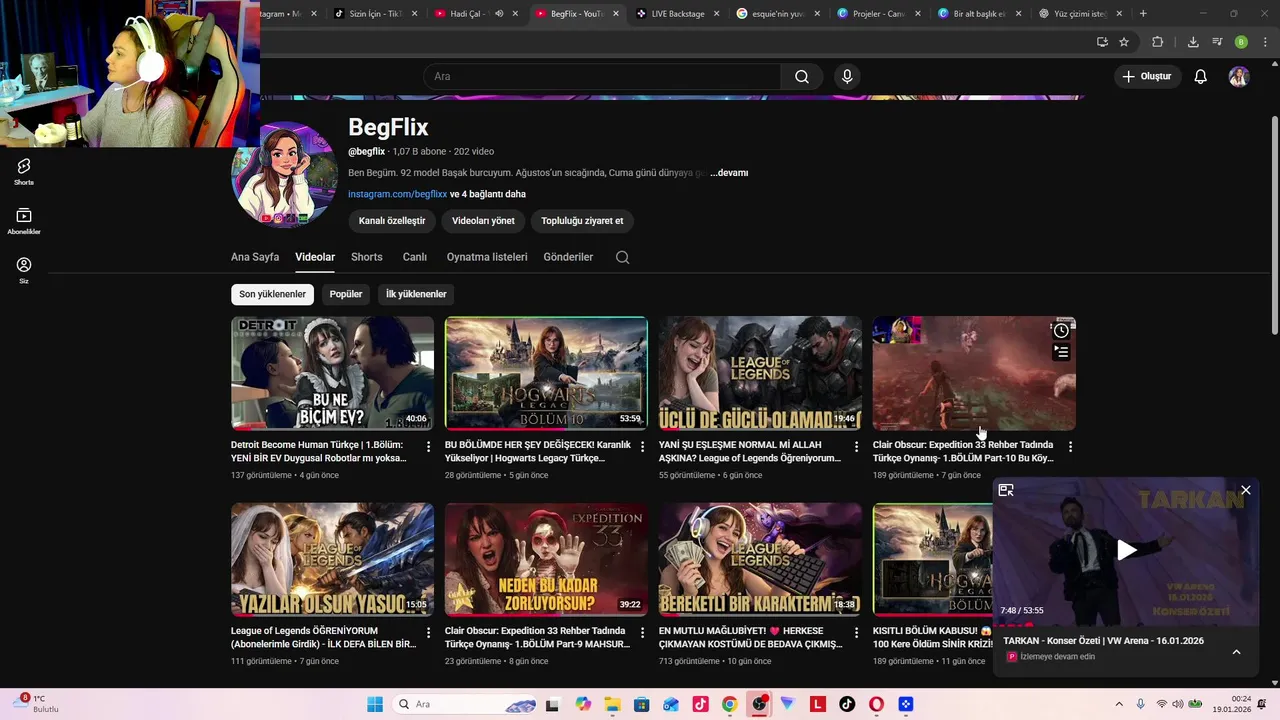Open File Explorer from the taskbar
Screen dimensions: 1280x720
coord(612,704)
